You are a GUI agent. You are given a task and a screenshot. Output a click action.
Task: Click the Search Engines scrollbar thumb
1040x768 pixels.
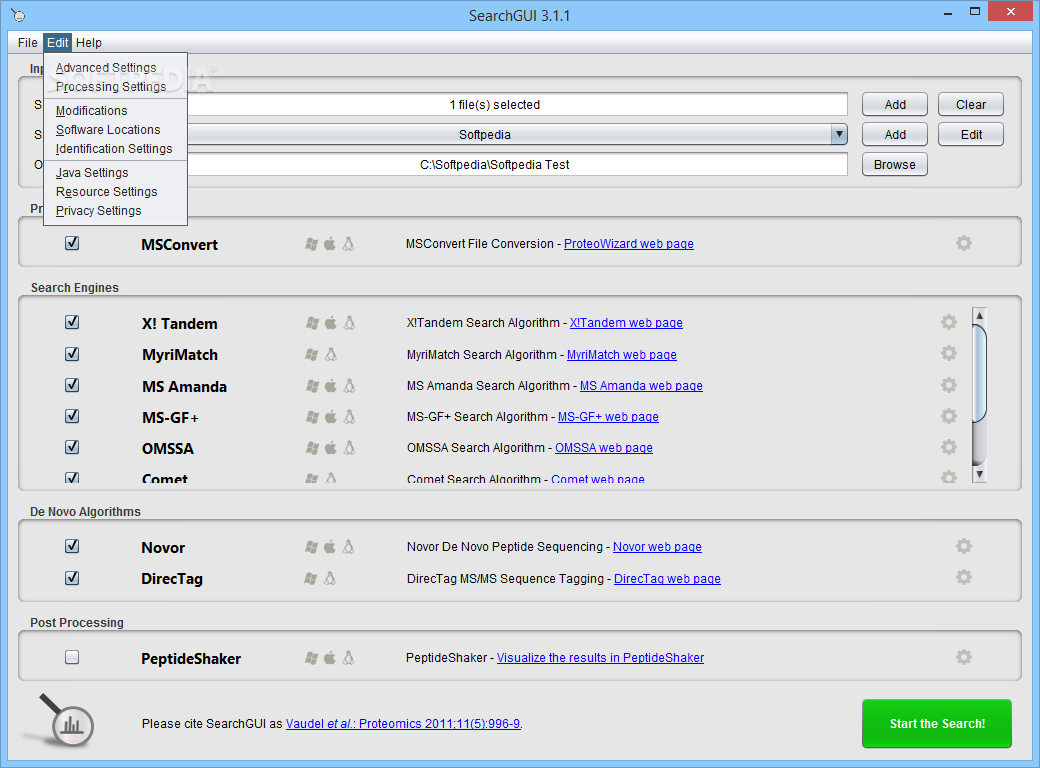(x=979, y=373)
